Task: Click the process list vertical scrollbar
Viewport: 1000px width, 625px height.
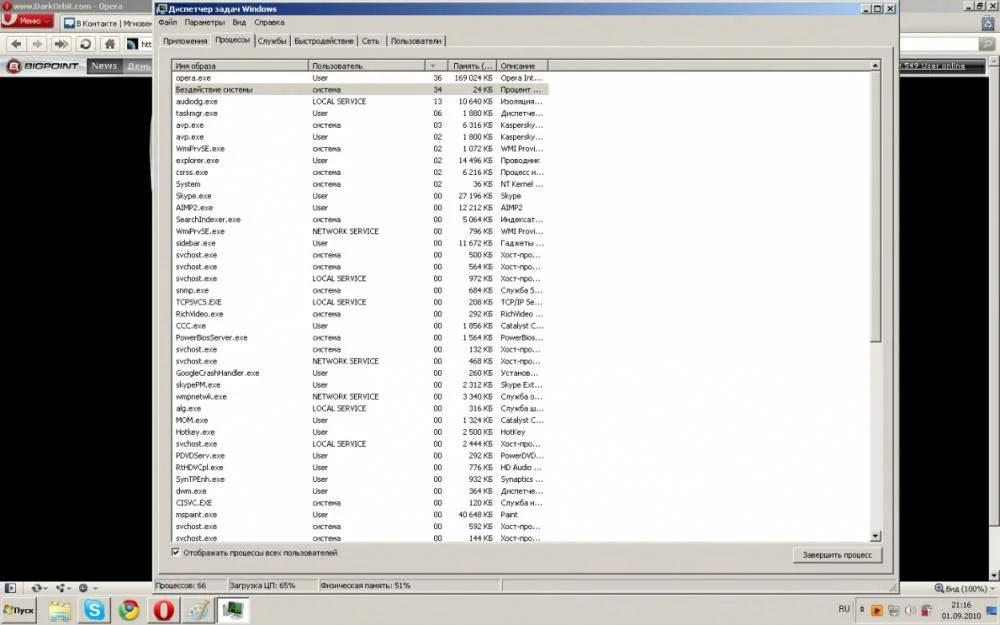Action: click(876, 200)
